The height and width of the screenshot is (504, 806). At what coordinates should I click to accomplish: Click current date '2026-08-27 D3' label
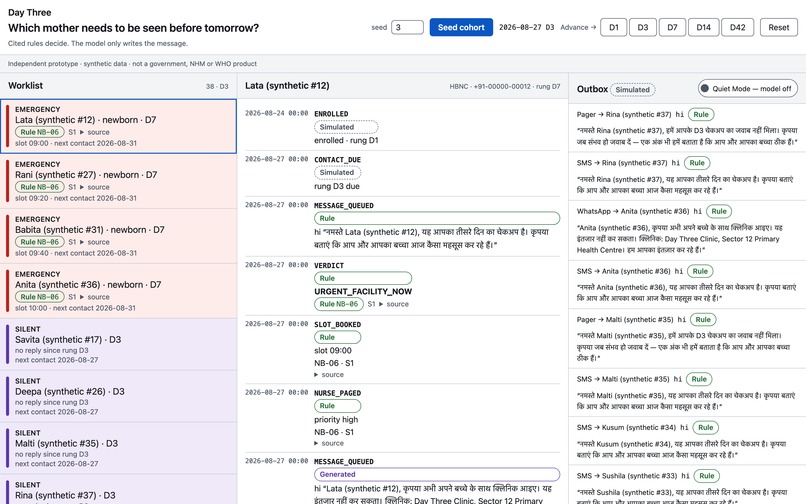click(526, 27)
